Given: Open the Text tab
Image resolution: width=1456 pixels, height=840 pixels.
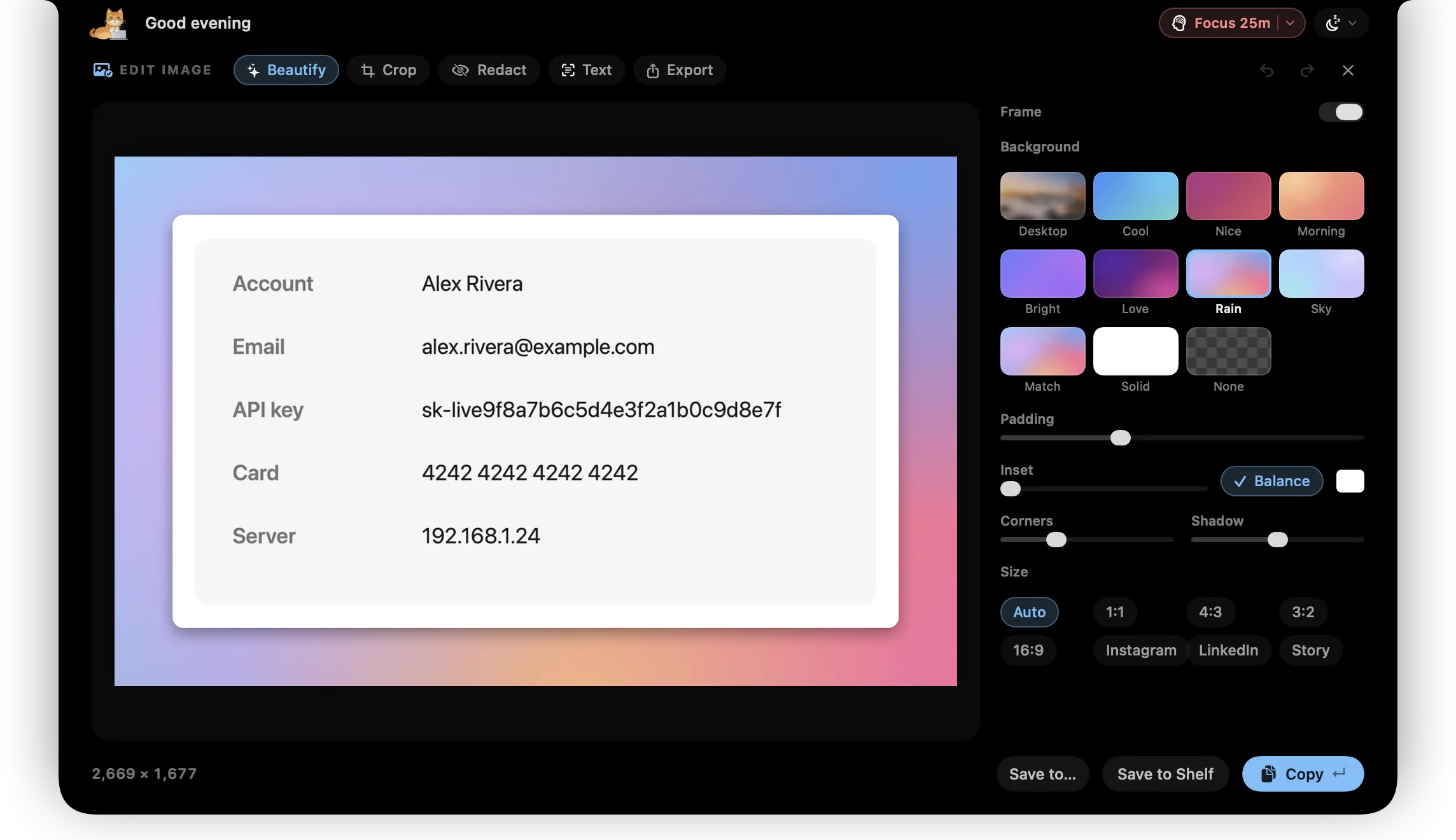Looking at the screenshot, I should 586,70.
